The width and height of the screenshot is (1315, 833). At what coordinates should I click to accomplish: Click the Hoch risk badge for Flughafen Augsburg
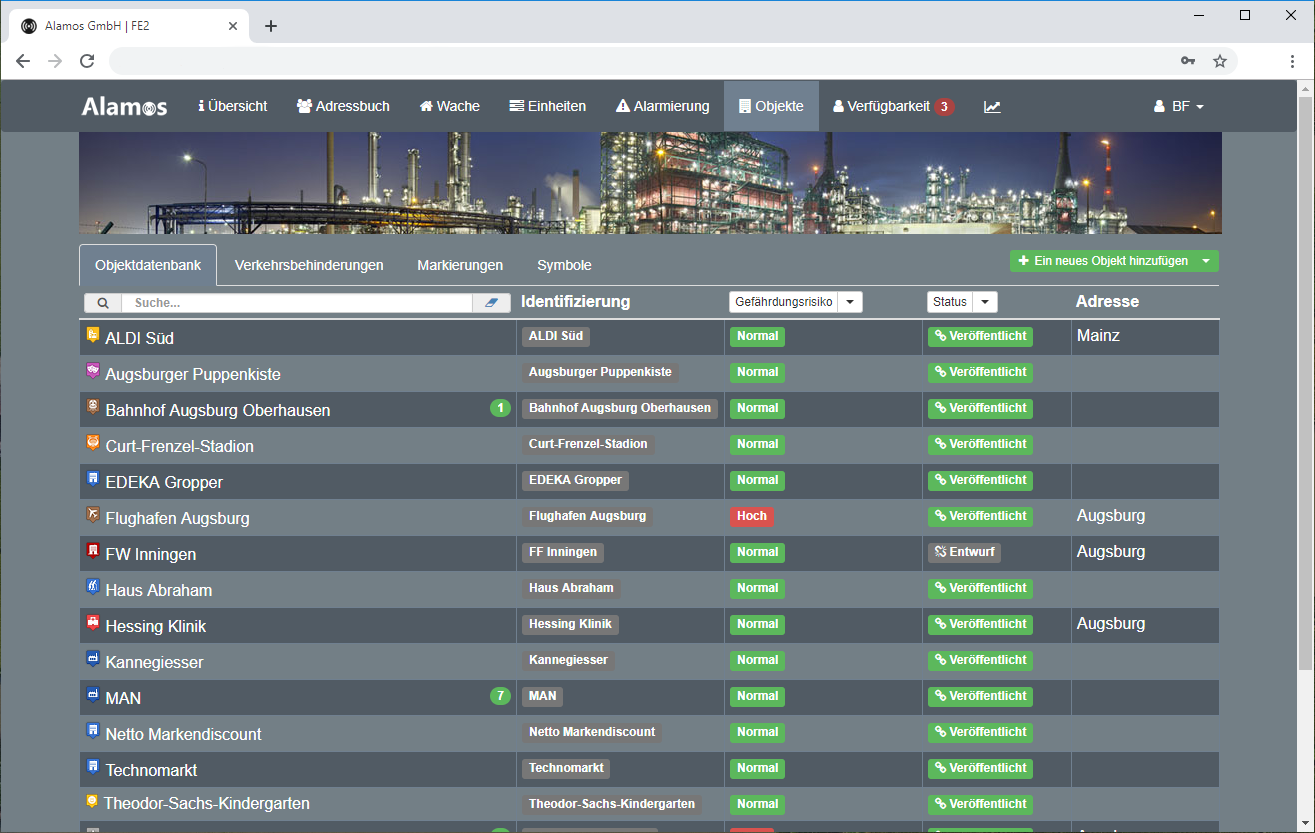point(752,516)
